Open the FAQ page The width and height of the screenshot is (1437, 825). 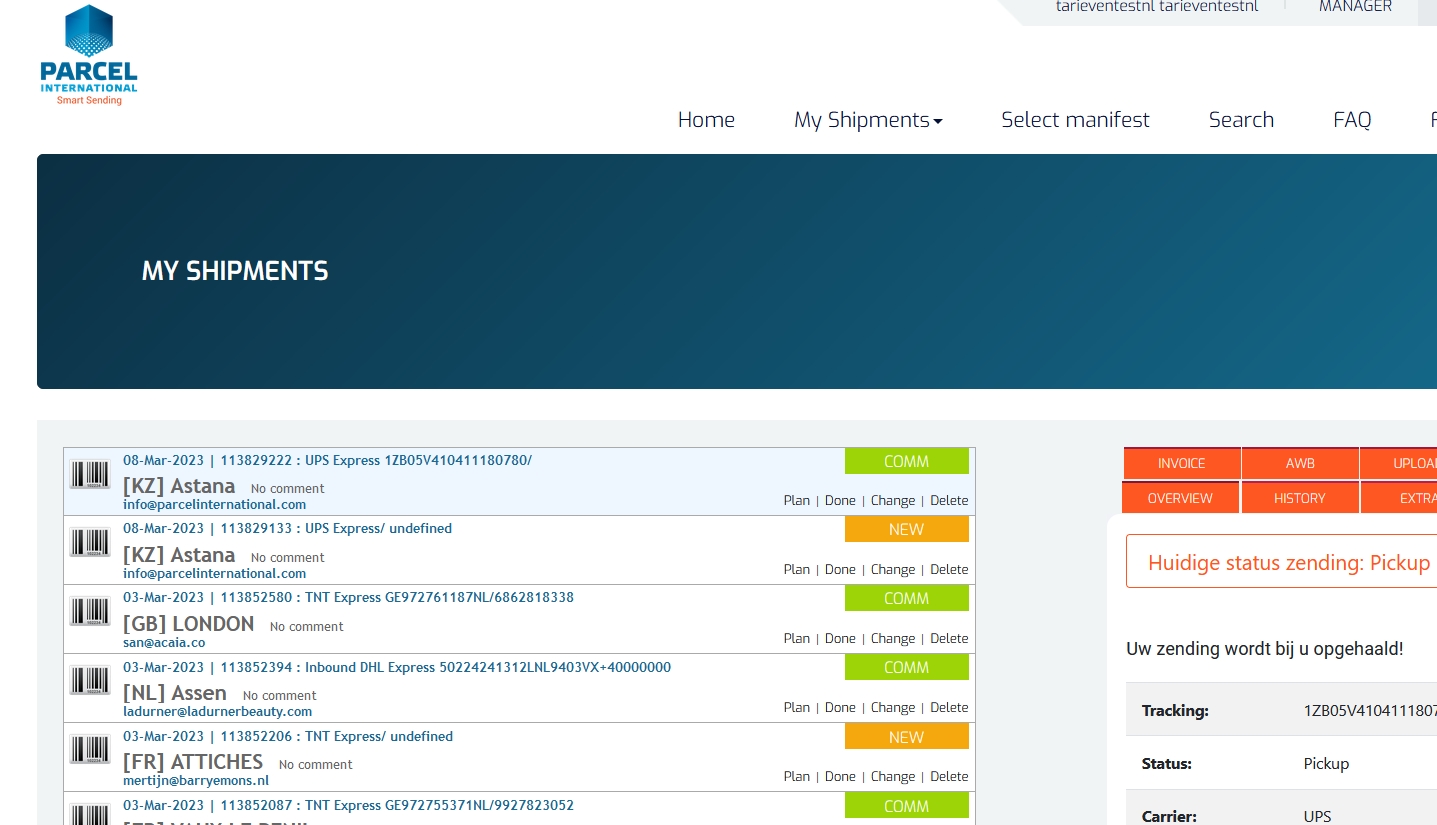click(1352, 120)
